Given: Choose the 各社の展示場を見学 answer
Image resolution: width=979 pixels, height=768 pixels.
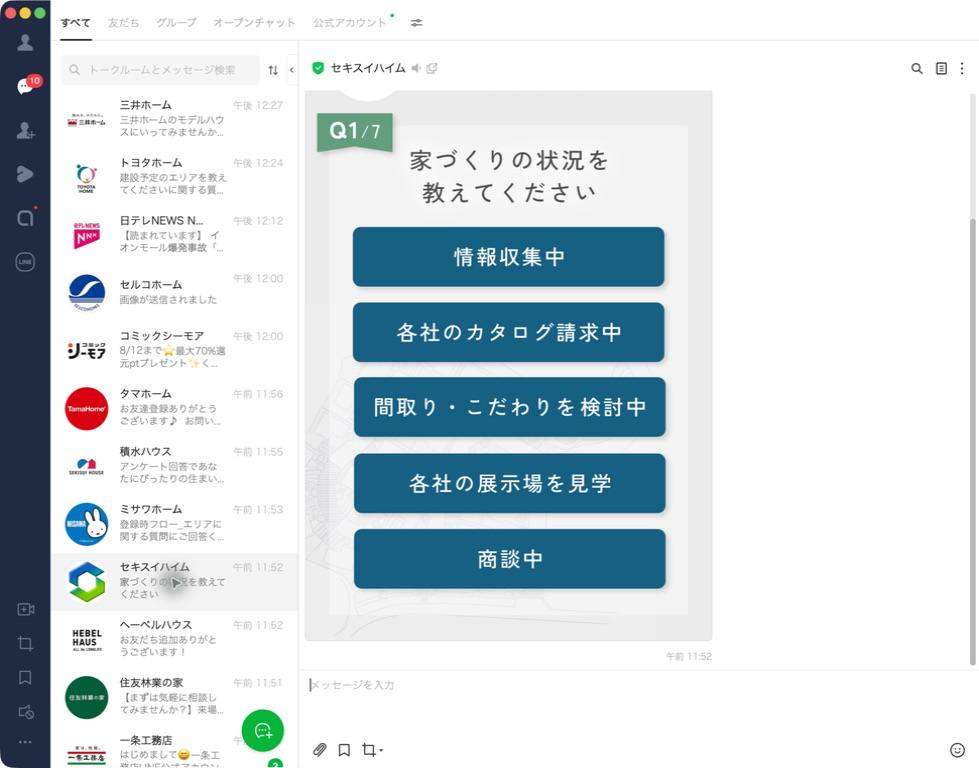Looking at the screenshot, I should tap(509, 483).
